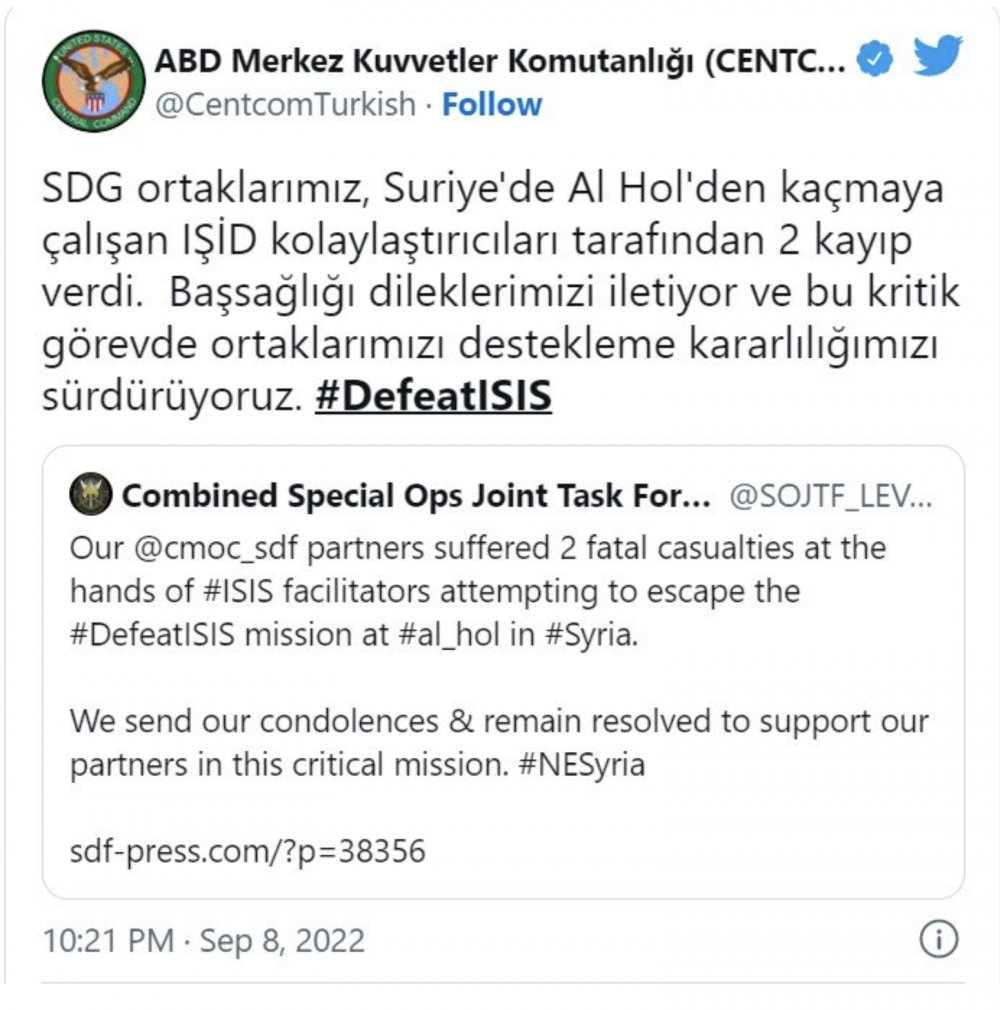Open the @cmoc_sdf mention
Image resolution: width=1000 pixels, height=1010 pixels.
tap(216, 549)
